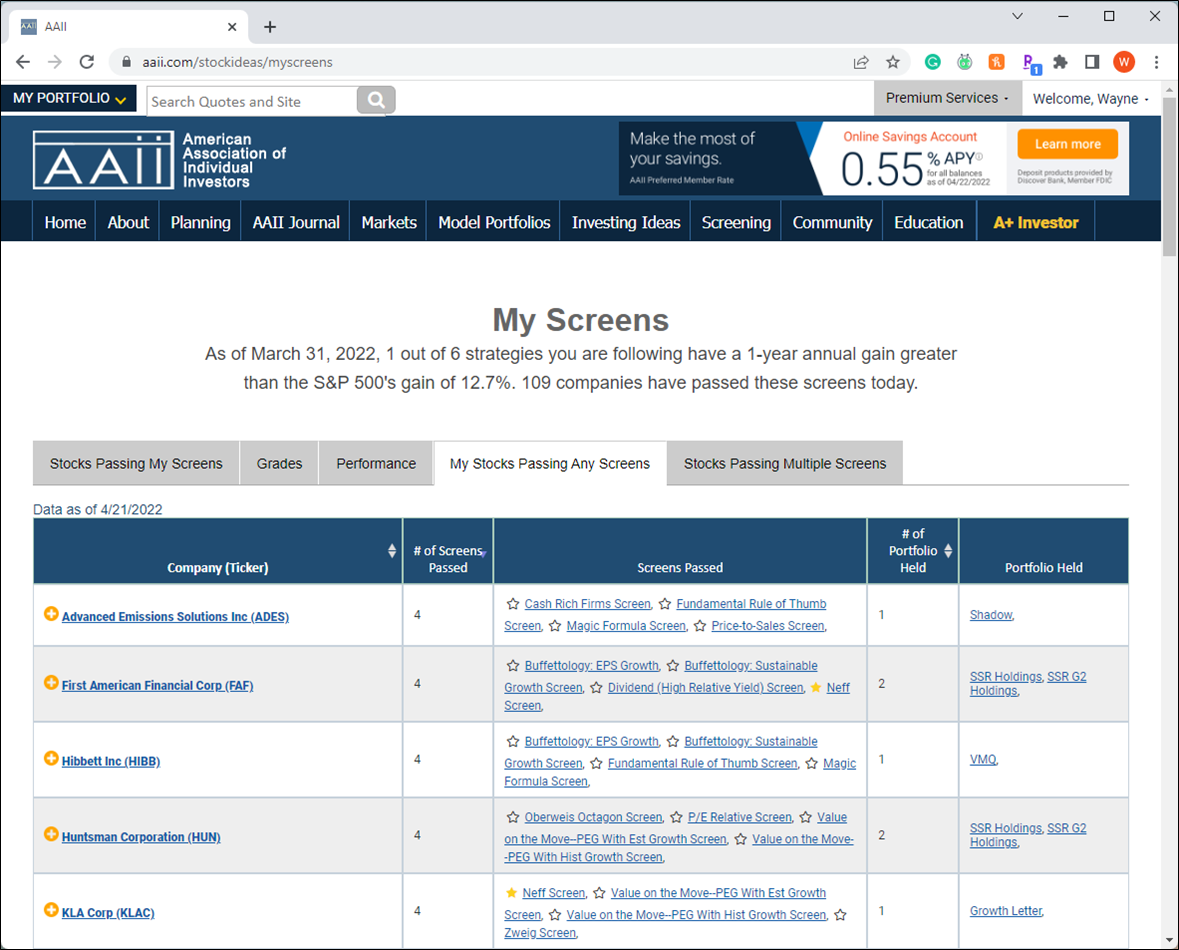
Task: Open Education navigation item
Action: click(929, 223)
